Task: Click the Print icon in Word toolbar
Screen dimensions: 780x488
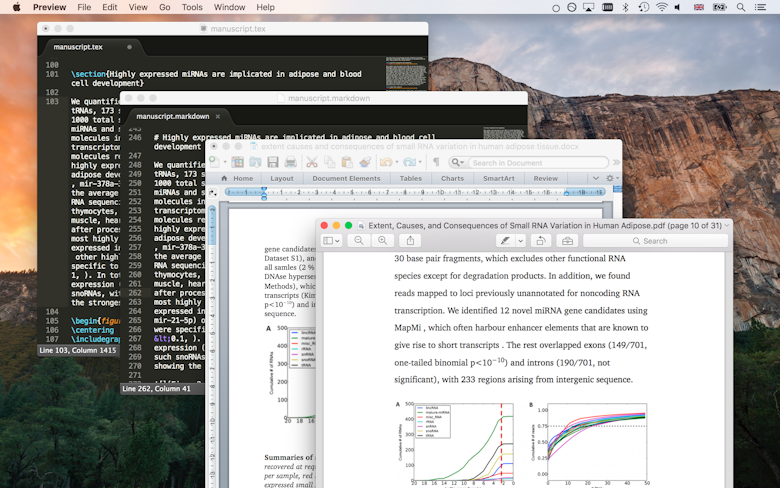Action: click(291, 162)
